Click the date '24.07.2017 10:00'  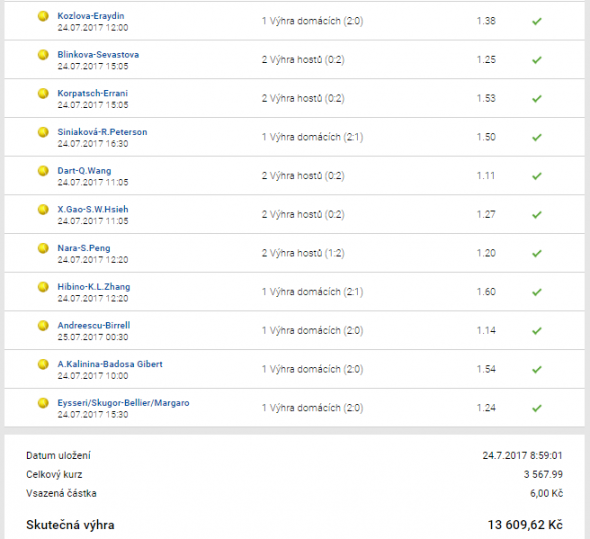(93, 376)
